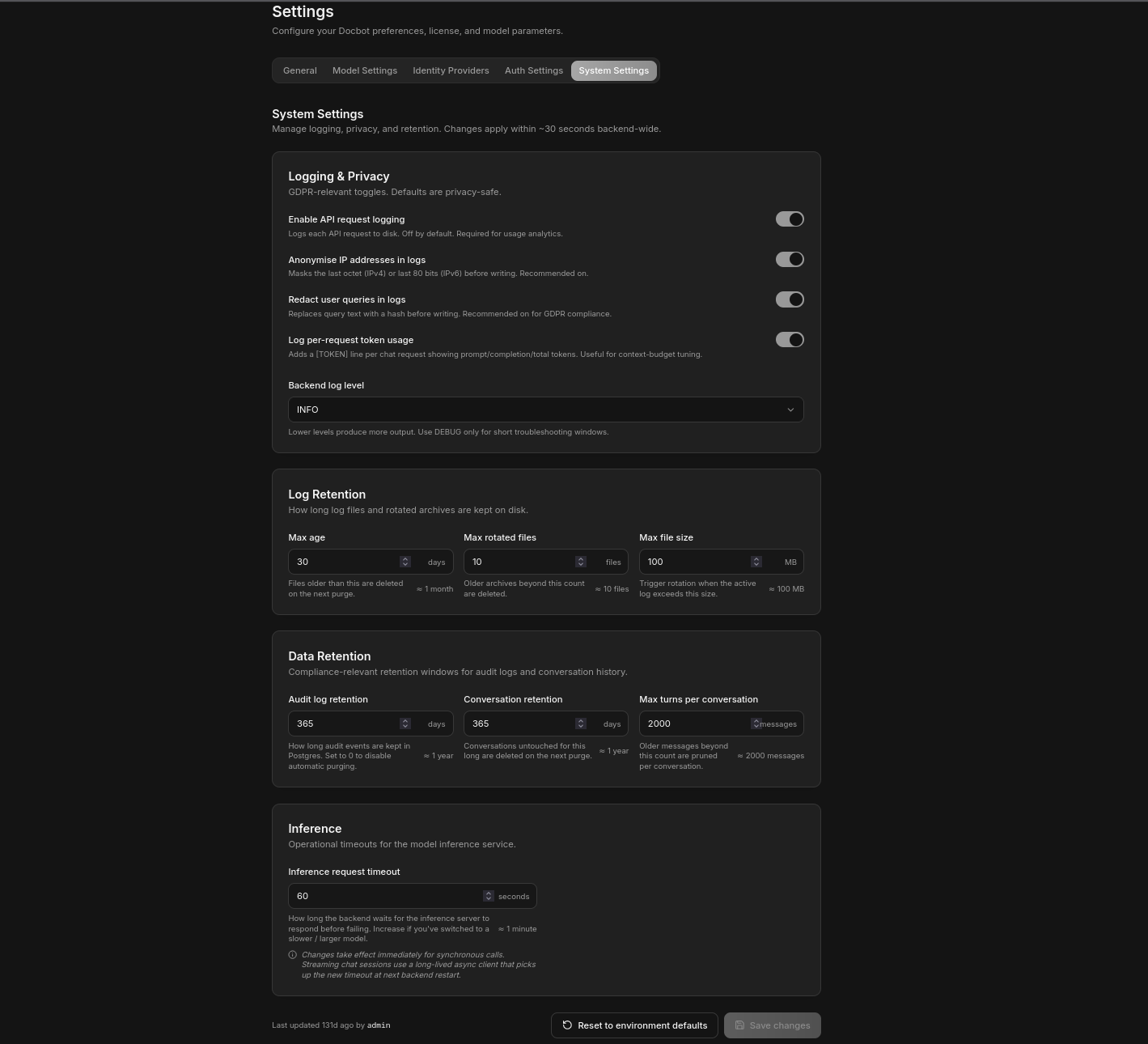
Task: Click the Conversation retention input field
Action: tap(546, 724)
